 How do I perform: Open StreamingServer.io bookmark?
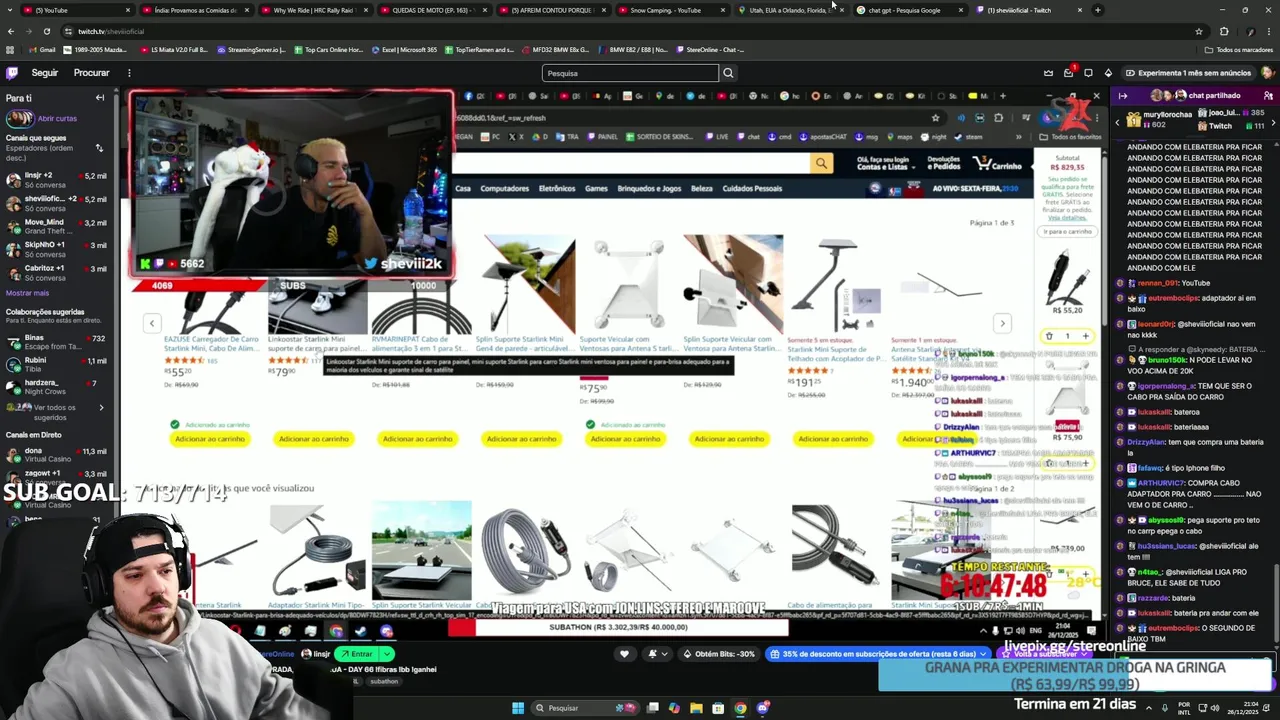[250, 50]
